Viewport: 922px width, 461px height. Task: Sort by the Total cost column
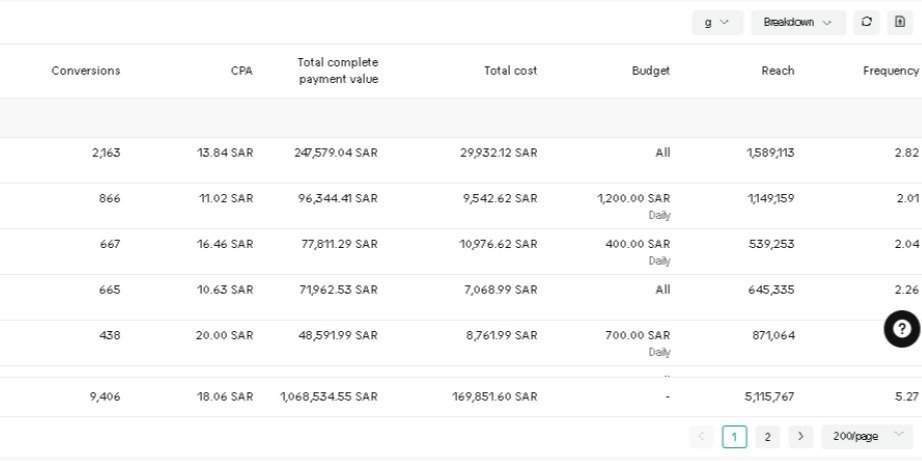pos(510,71)
